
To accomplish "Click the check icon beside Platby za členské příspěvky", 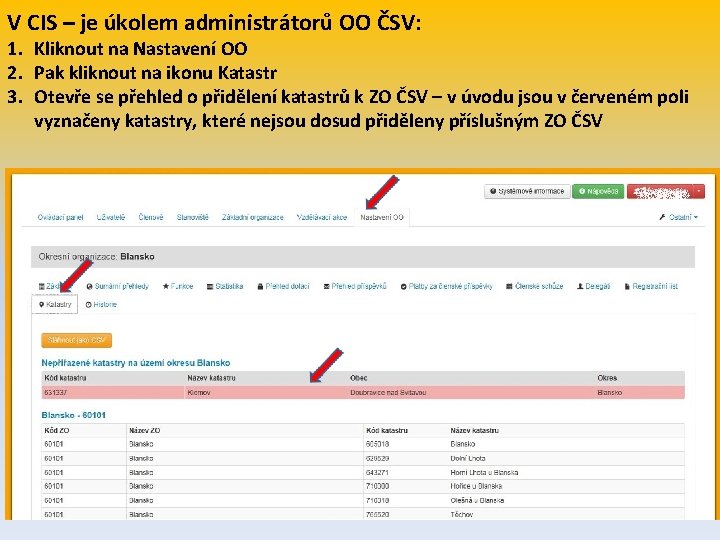I will click(x=404, y=286).
